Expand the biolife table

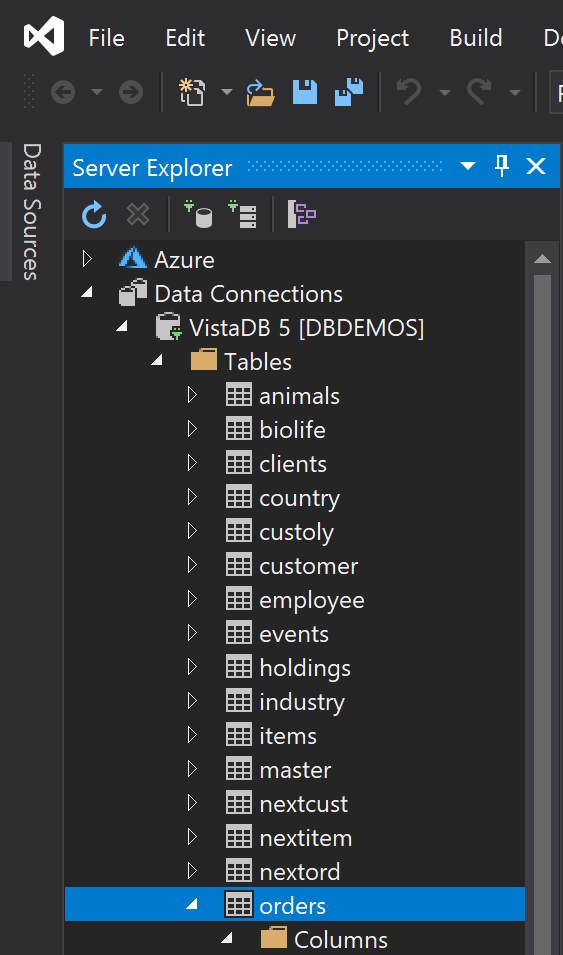point(193,429)
